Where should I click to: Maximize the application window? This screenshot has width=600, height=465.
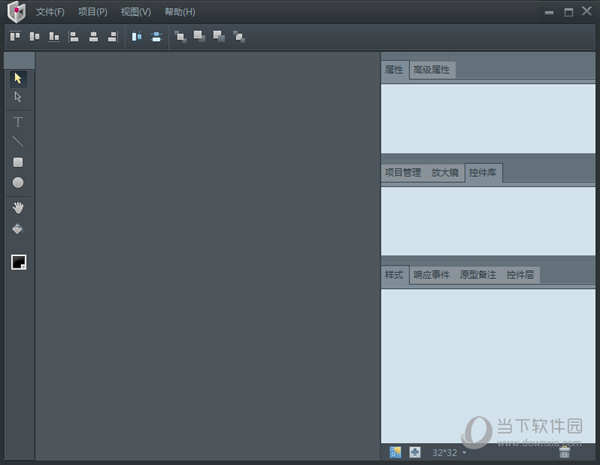click(x=569, y=12)
